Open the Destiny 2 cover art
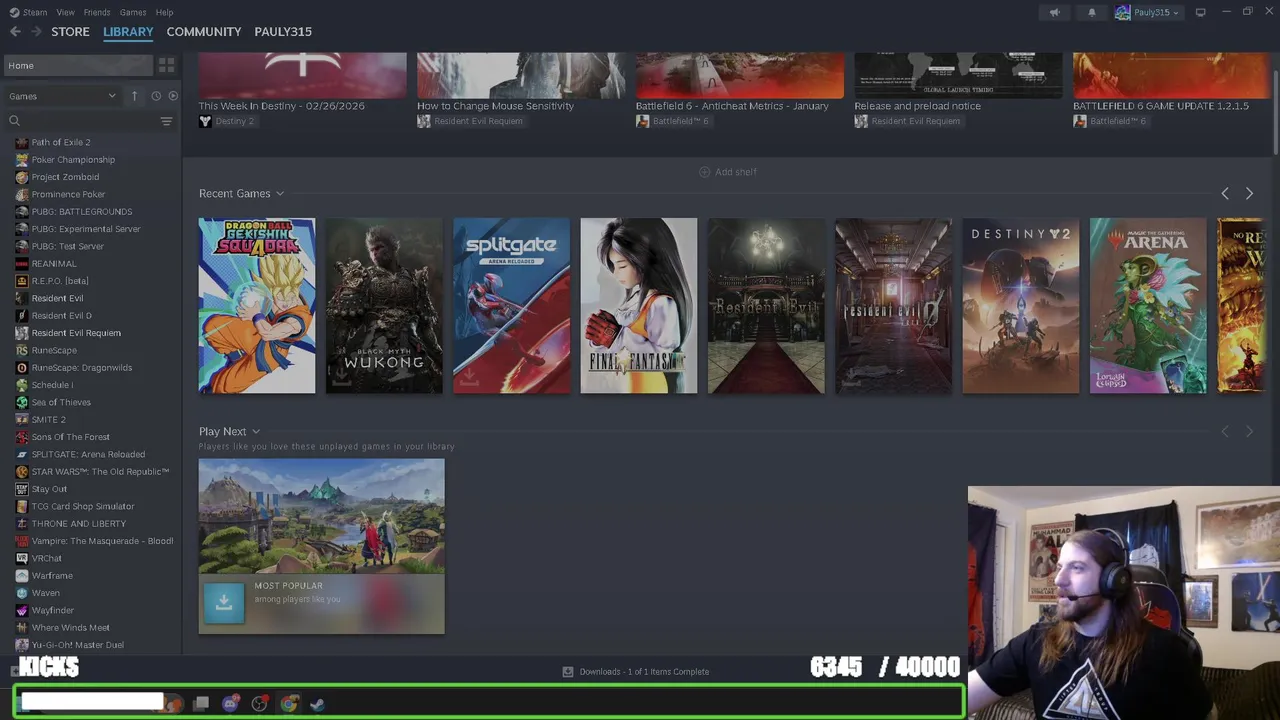 [1021, 305]
